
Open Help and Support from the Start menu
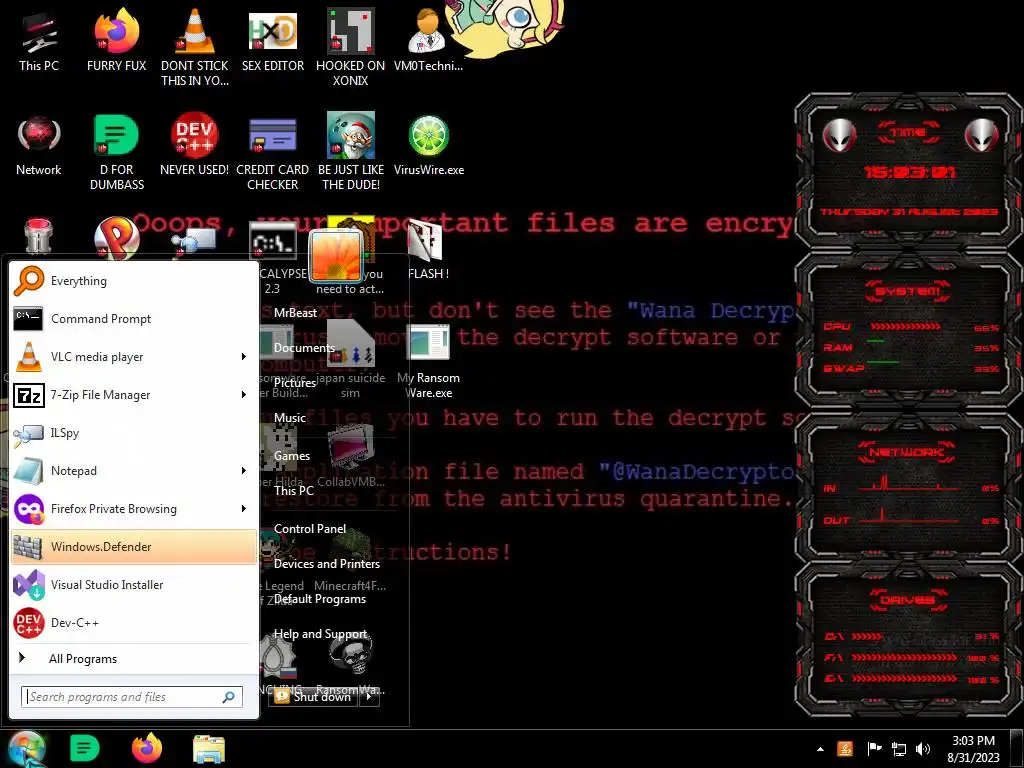tap(320, 634)
